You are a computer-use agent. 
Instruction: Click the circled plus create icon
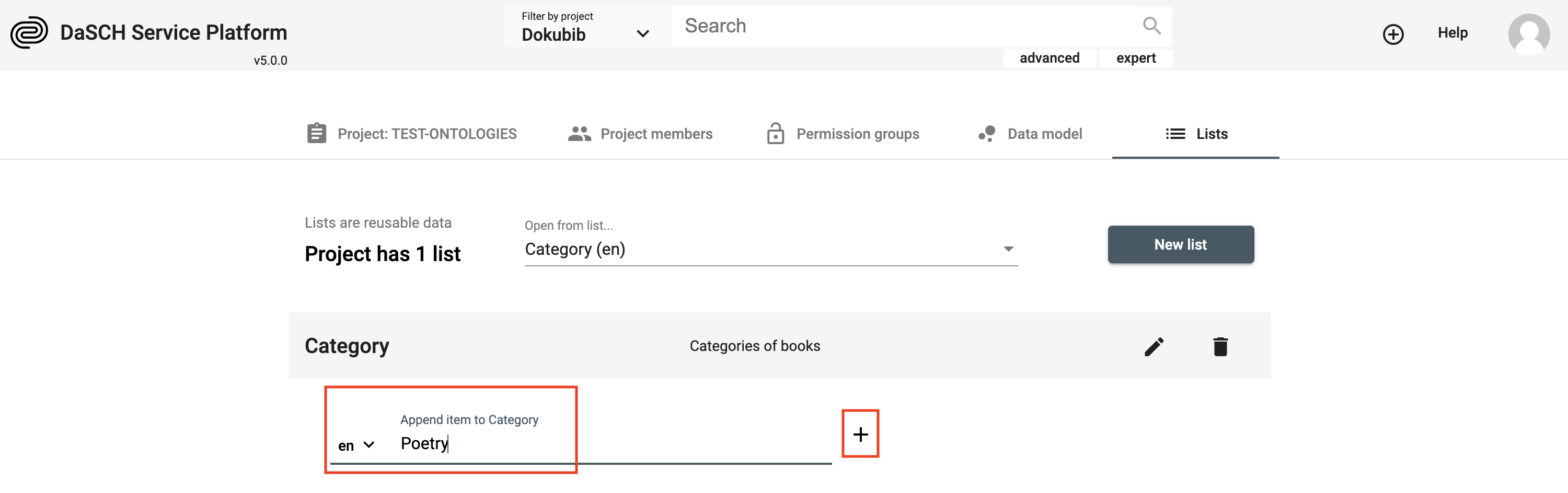tap(1393, 34)
